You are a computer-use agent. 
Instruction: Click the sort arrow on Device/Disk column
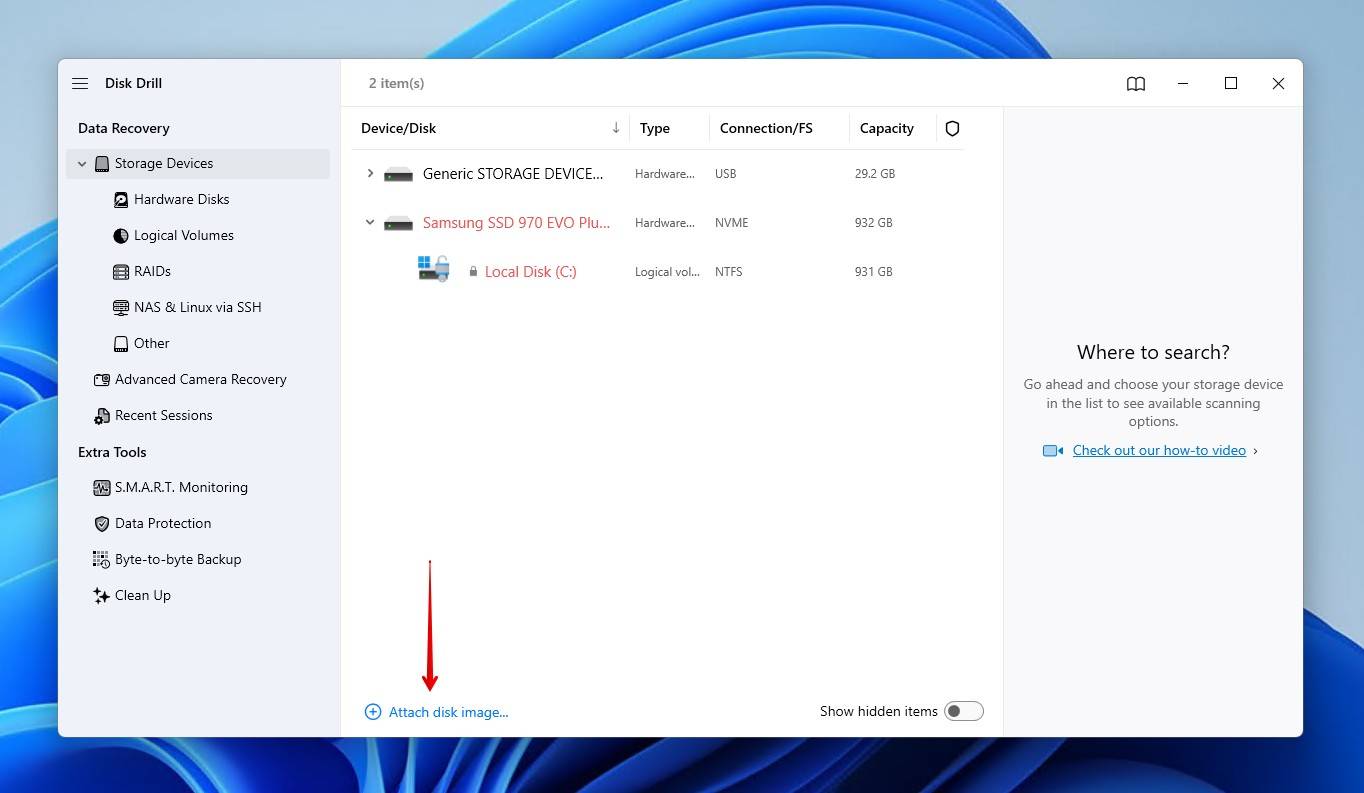[x=616, y=128]
